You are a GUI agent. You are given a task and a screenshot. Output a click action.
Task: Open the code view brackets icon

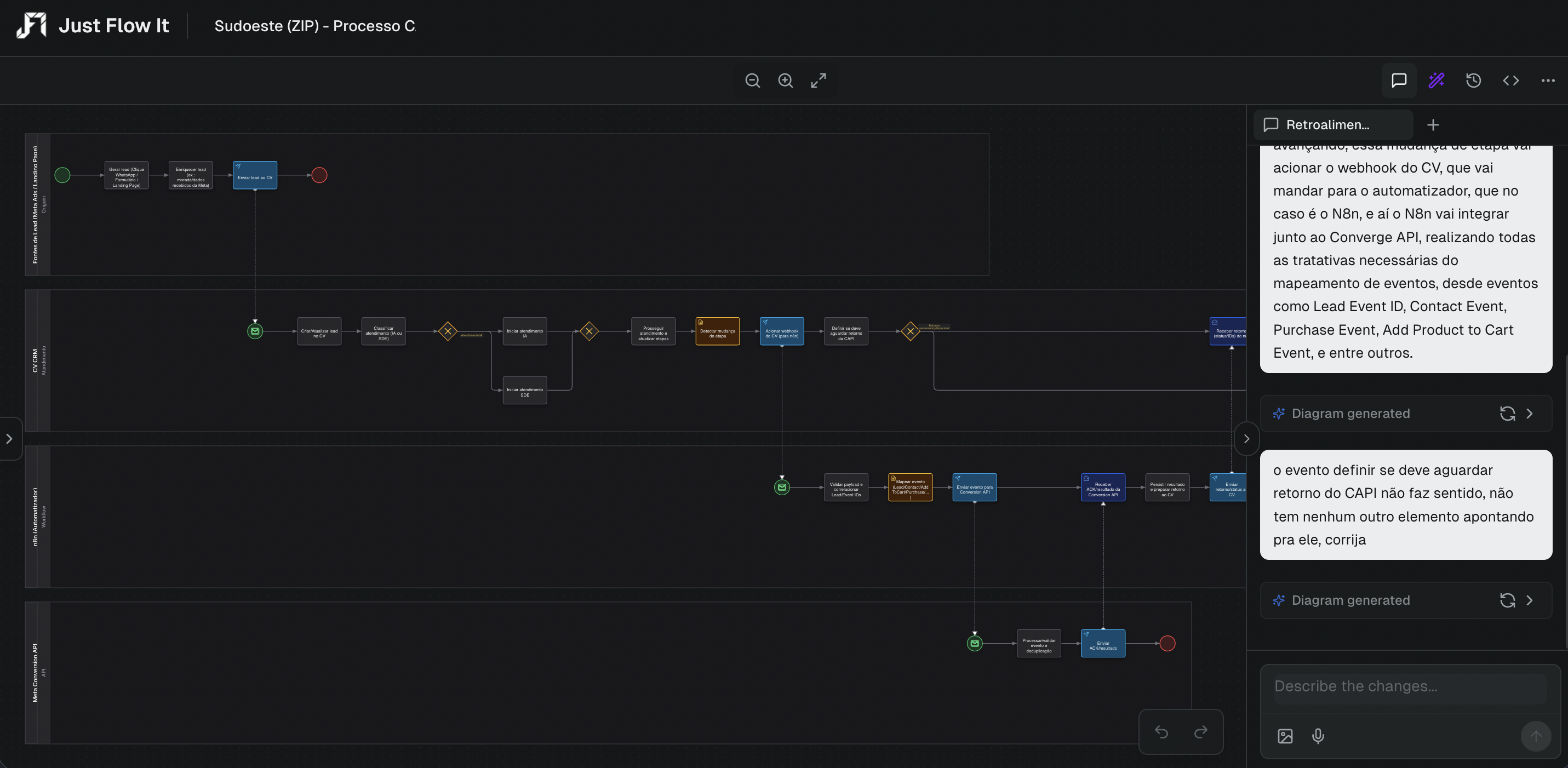[1511, 81]
